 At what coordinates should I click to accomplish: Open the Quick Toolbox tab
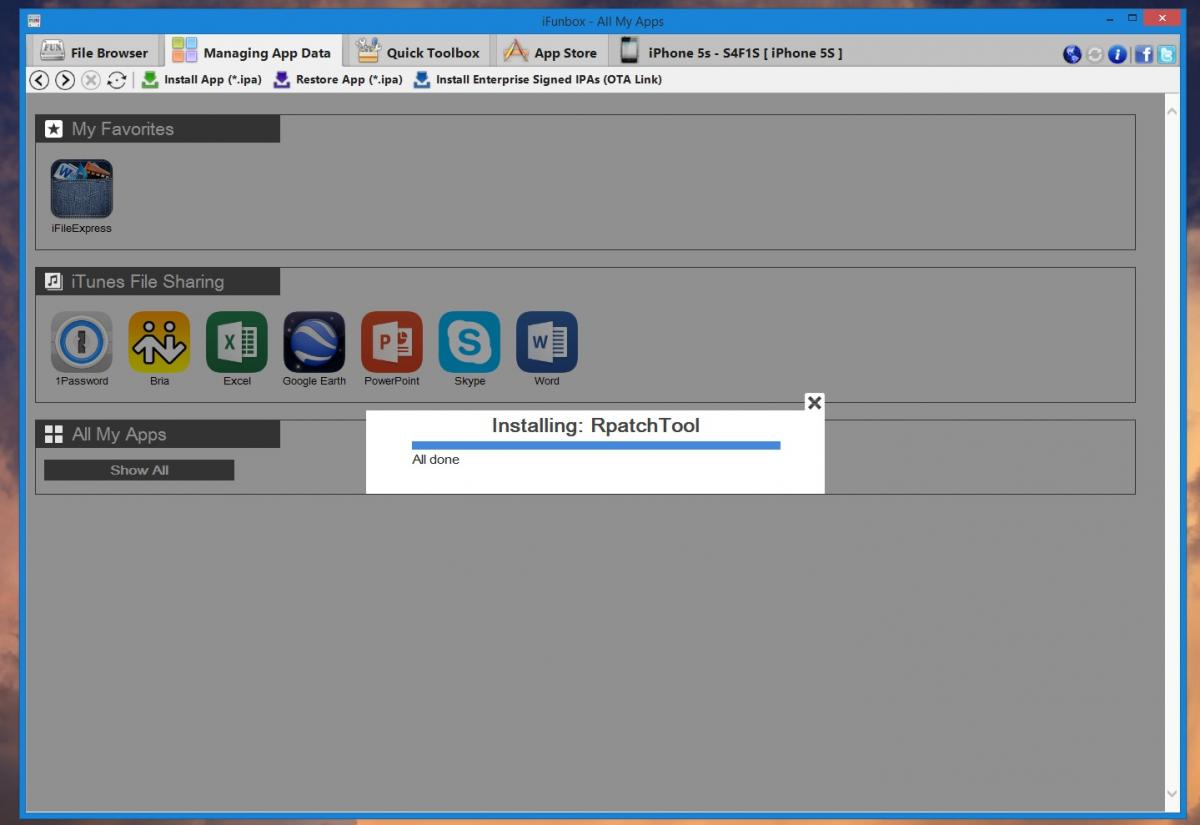[418, 52]
